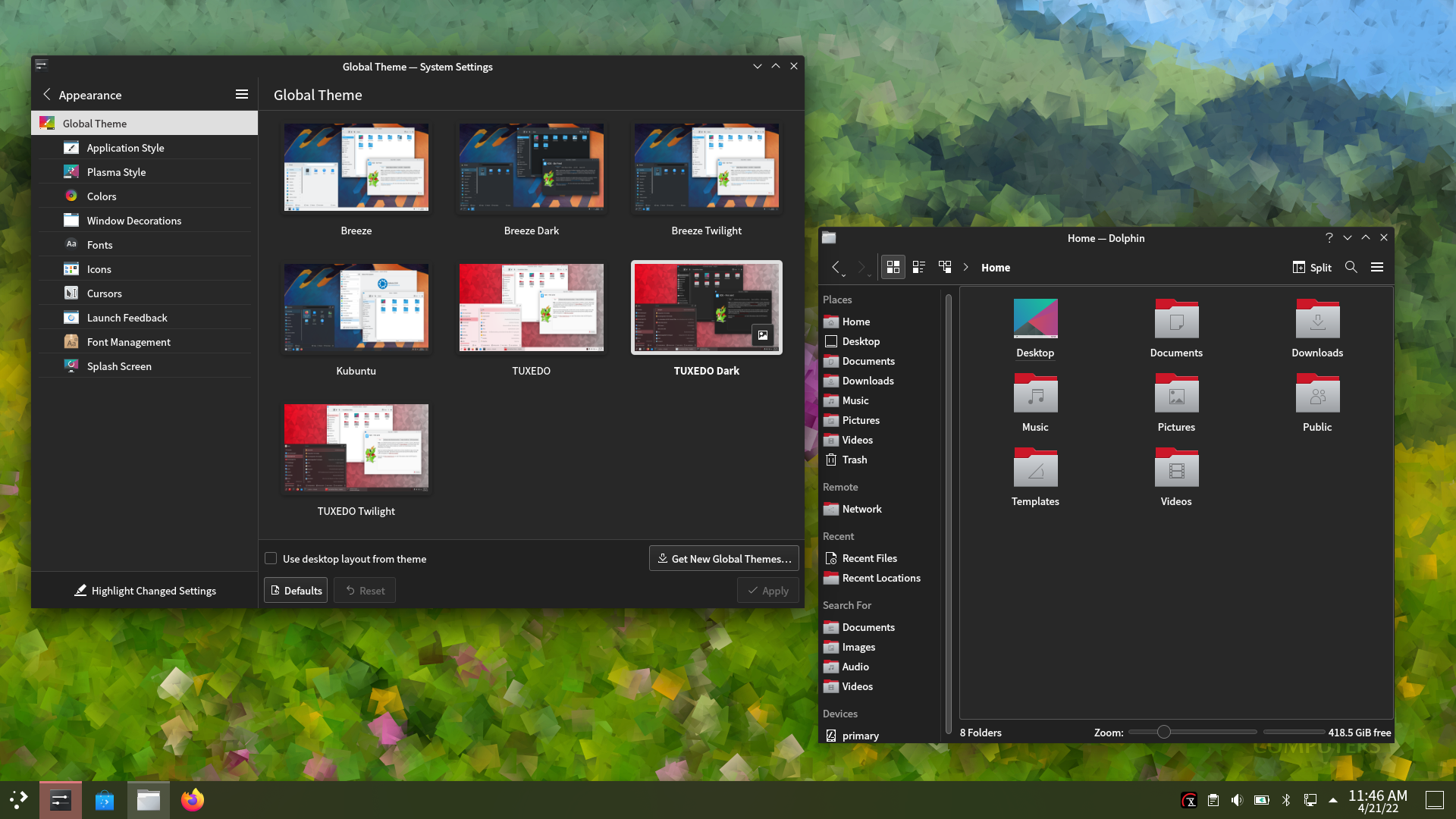Open Window Decorations settings
Image resolution: width=1456 pixels, height=819 pixels.
pos(145,220)
